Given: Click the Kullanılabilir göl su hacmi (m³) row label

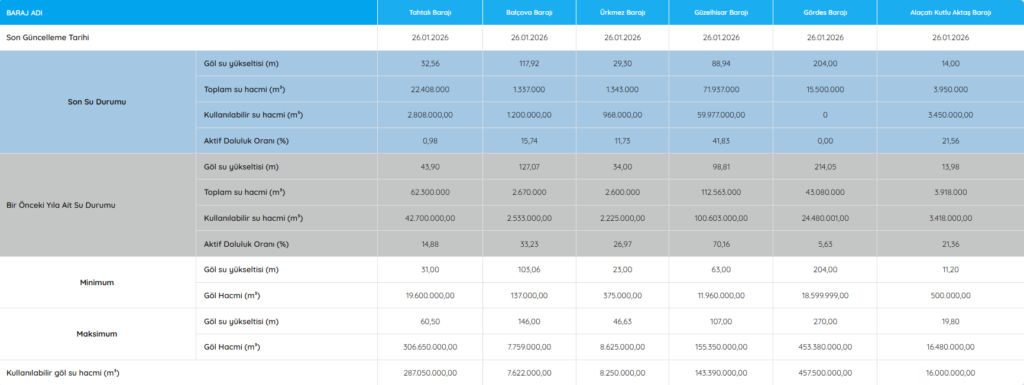Looking at the screenshot, I should click(62, 373).
